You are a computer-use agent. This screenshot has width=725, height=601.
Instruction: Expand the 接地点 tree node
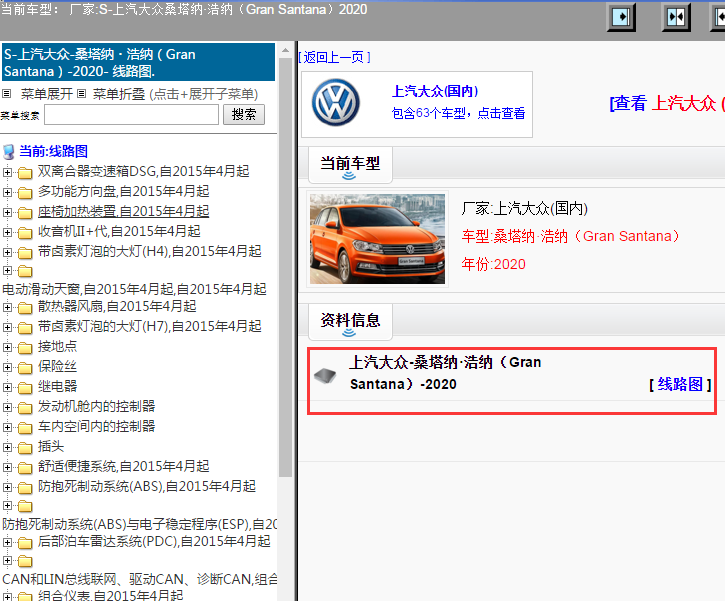[x=7, y=347]
